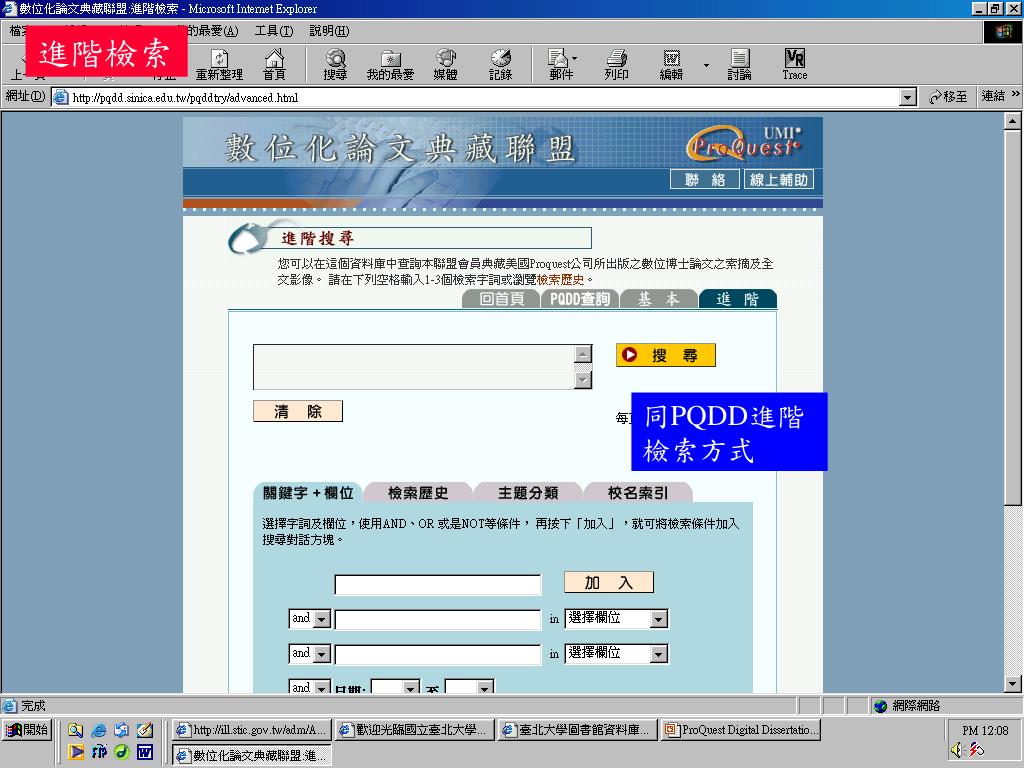1024x768 pixels.
Task: Click the ProQuest UMI logo
Action: [744, 142]
